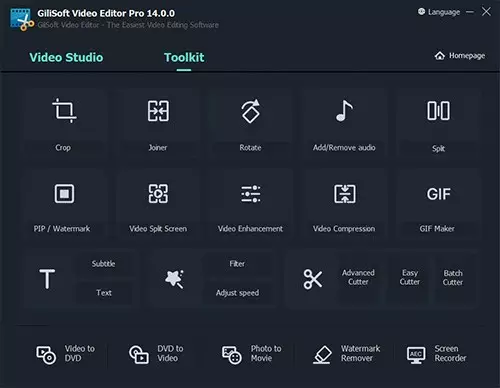Launch the Easy Cutter
Screen dimensions: 500x388
(410, 277)
